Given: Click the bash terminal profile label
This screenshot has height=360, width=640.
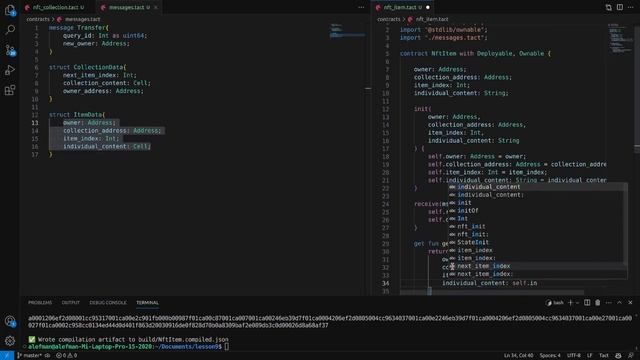Looking at the screenshot, I should [555, 303].
